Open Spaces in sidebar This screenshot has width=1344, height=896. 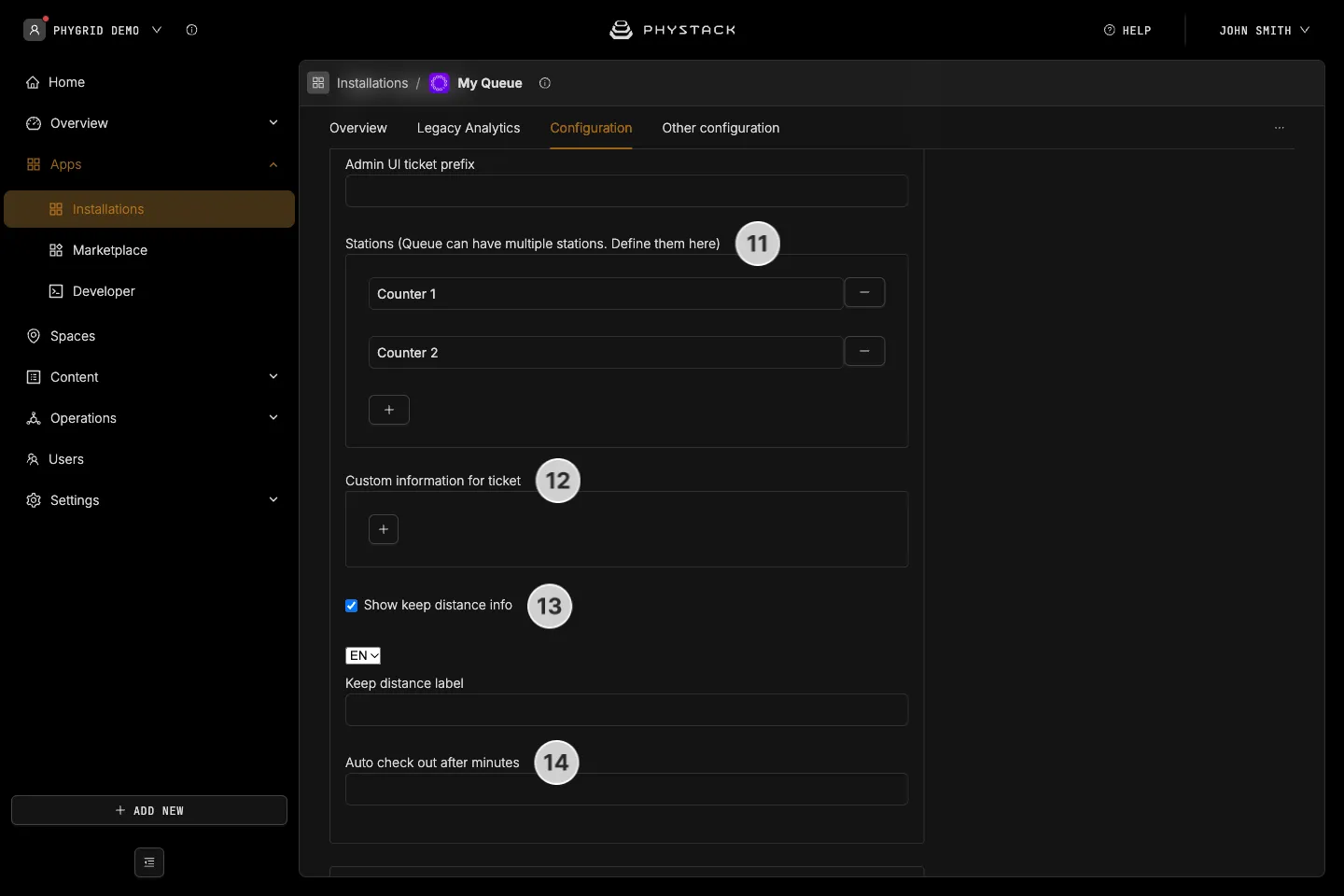[x=149, y=336]
